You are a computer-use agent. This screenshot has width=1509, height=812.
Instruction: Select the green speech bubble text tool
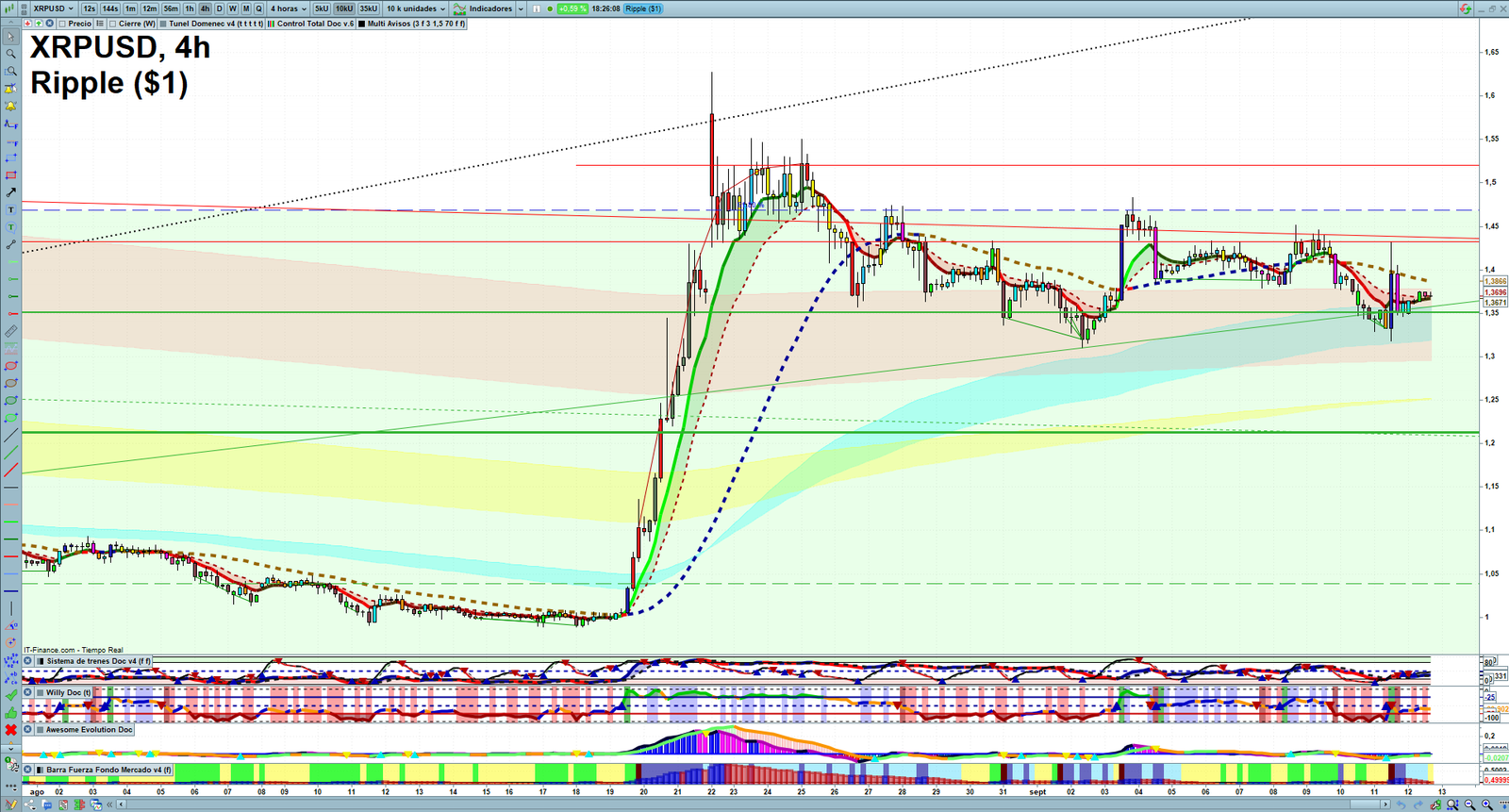(x=11, y=227)
